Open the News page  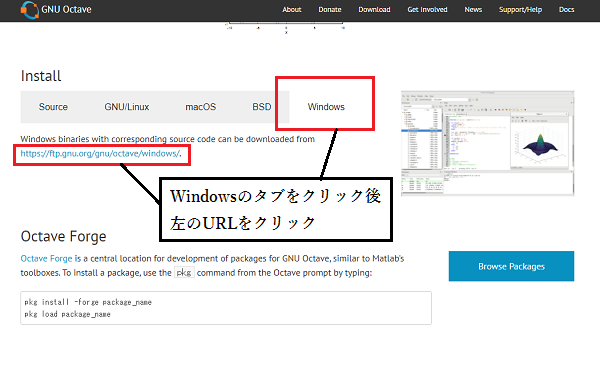[x=473, y=10]
